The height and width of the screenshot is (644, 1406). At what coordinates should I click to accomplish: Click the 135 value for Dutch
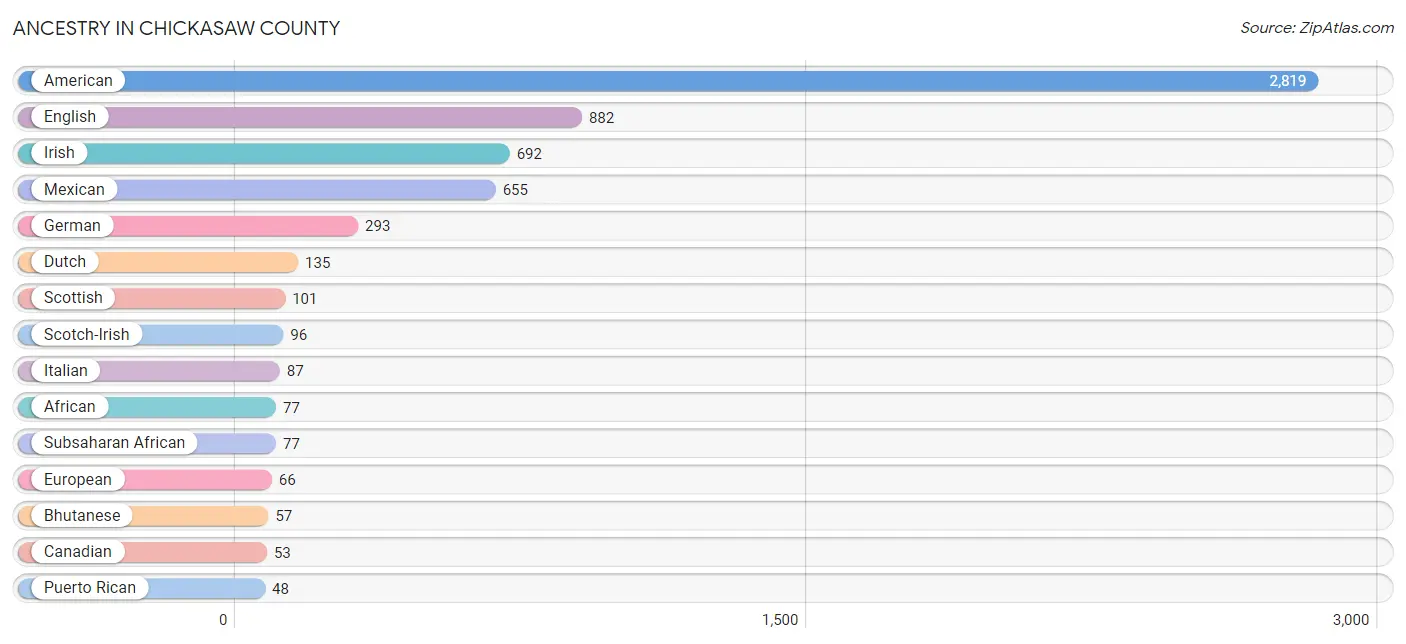coord(318,263)
